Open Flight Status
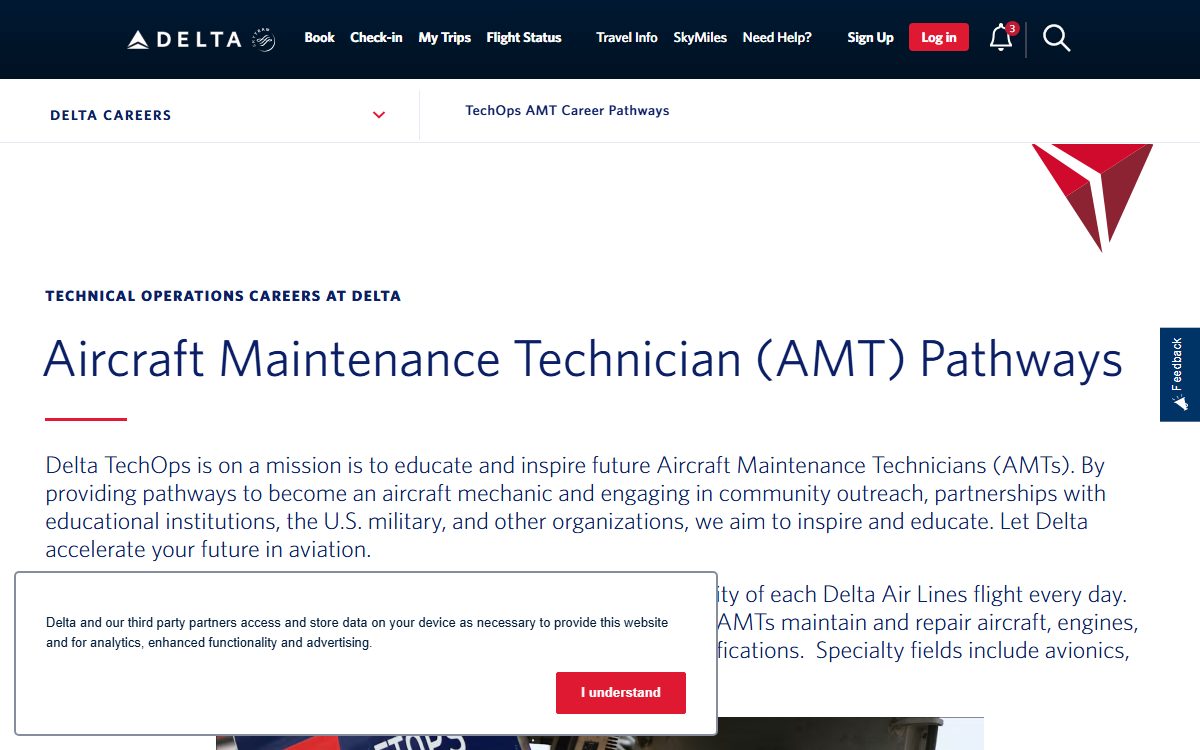The image size is (1200, 750). tap(524, 38)
